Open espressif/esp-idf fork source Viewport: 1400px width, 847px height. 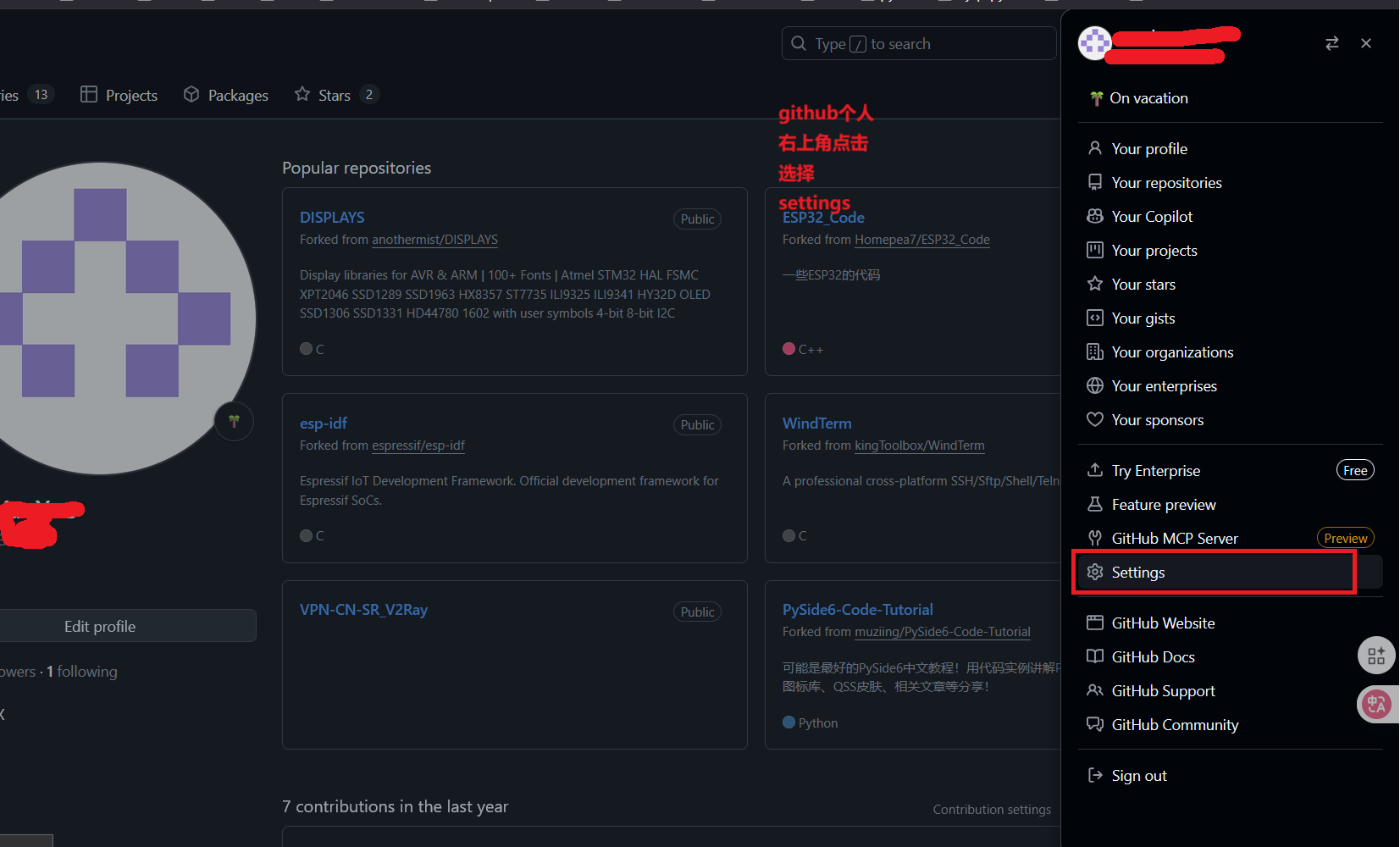418,446
